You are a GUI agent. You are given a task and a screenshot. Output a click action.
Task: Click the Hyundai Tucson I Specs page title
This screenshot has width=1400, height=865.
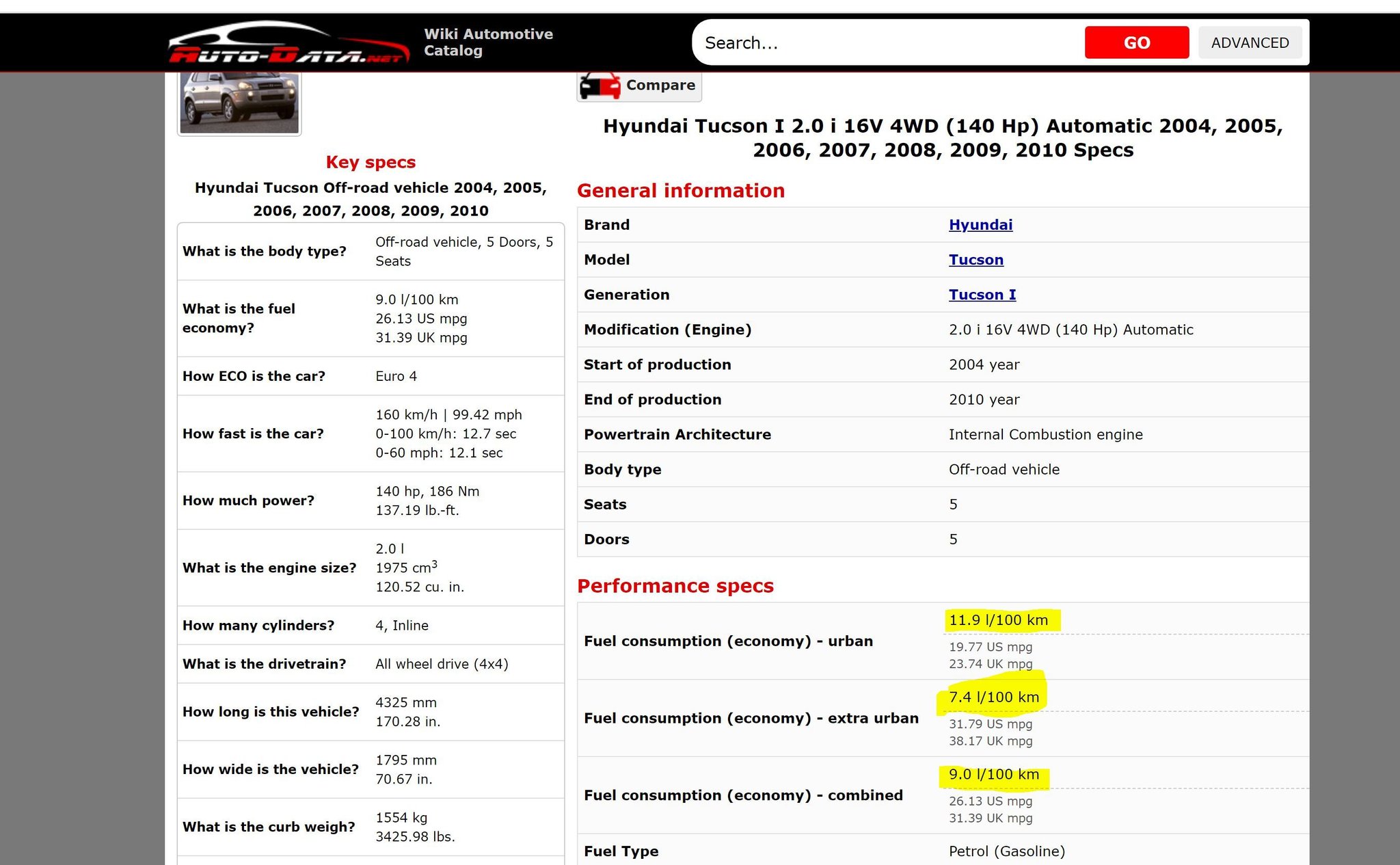tap(943, 137)
